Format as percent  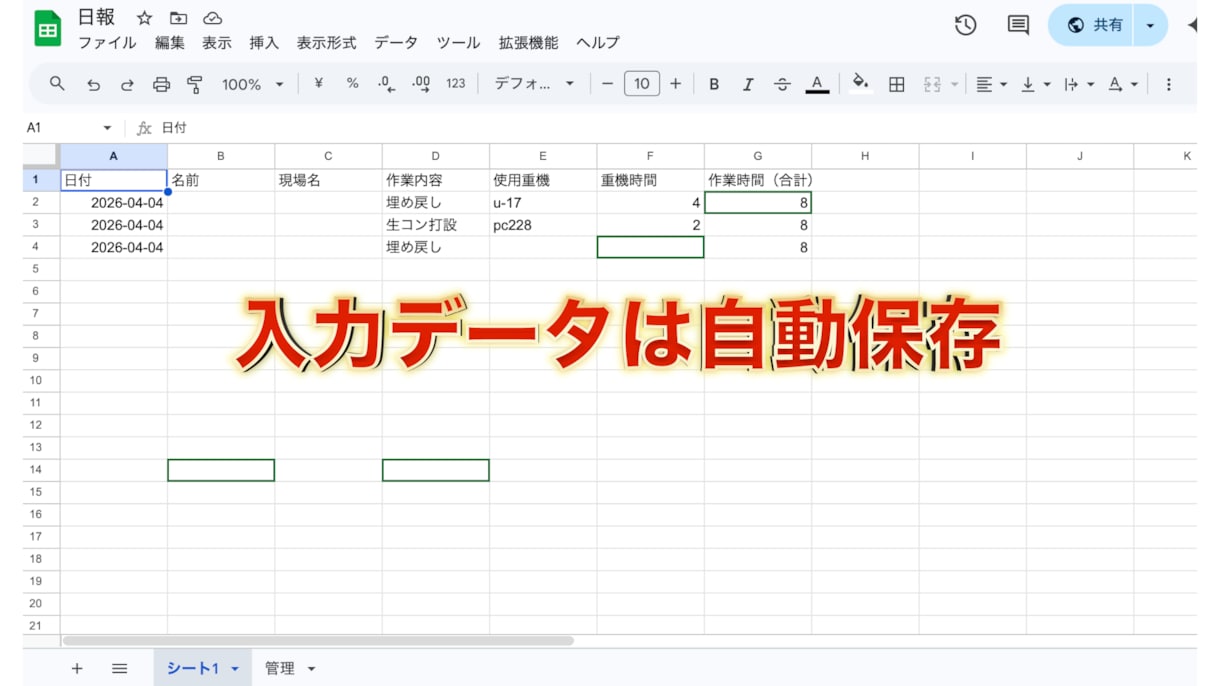click(352, 84)
